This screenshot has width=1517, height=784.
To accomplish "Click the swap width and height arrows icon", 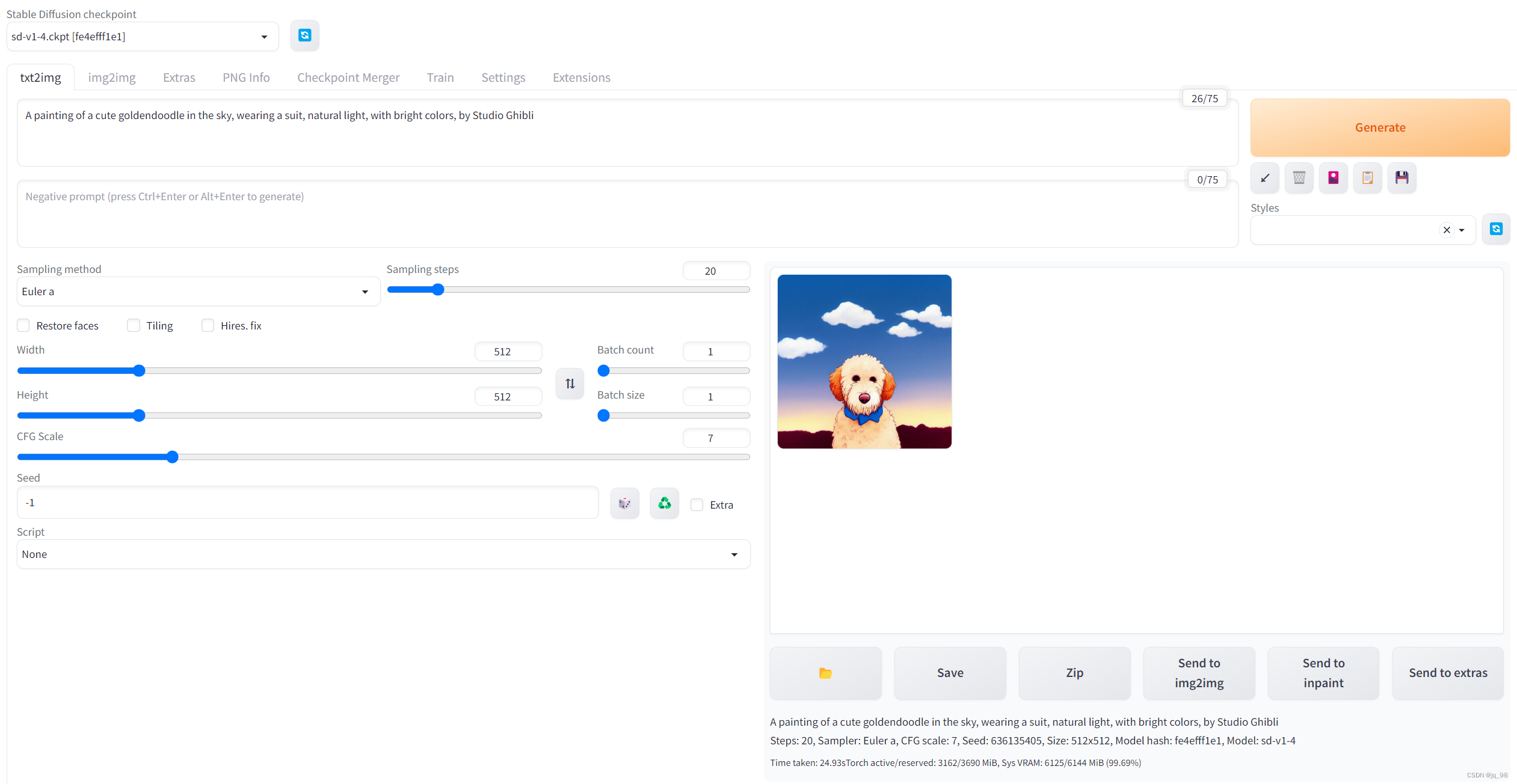I will [x=570, y=384].
